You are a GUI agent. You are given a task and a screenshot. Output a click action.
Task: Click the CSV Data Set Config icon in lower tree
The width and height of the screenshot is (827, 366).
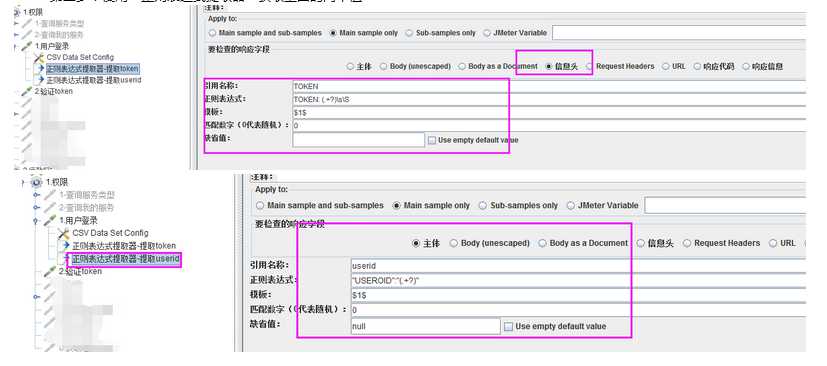64,233
